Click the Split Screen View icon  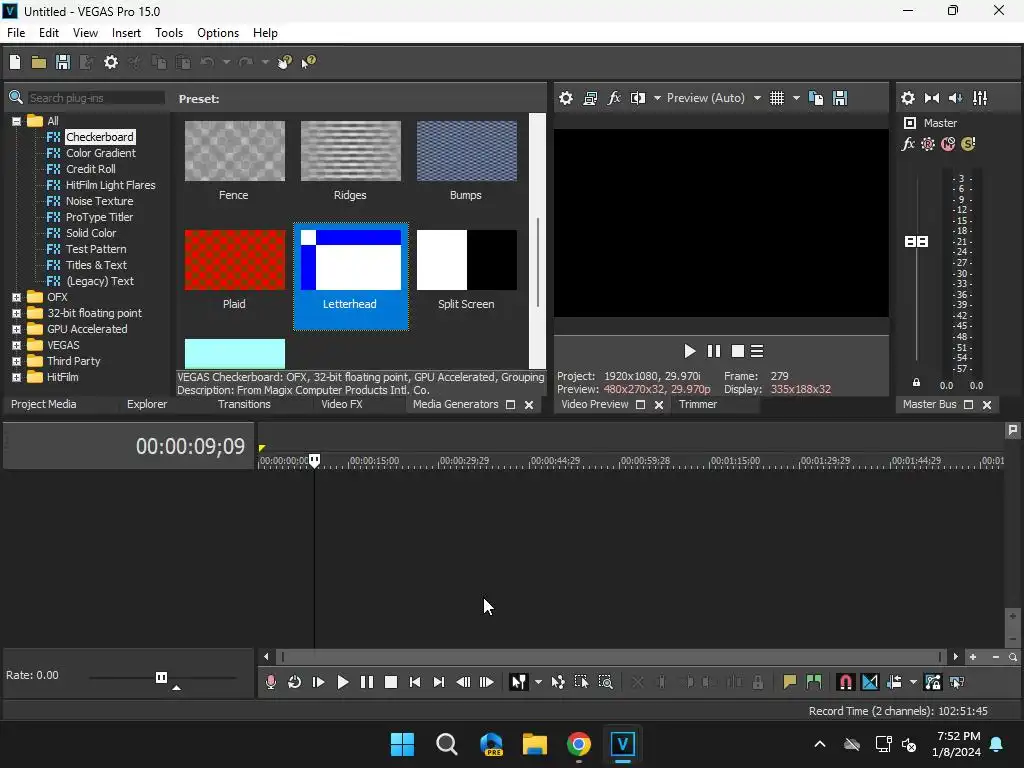[637, 98]
